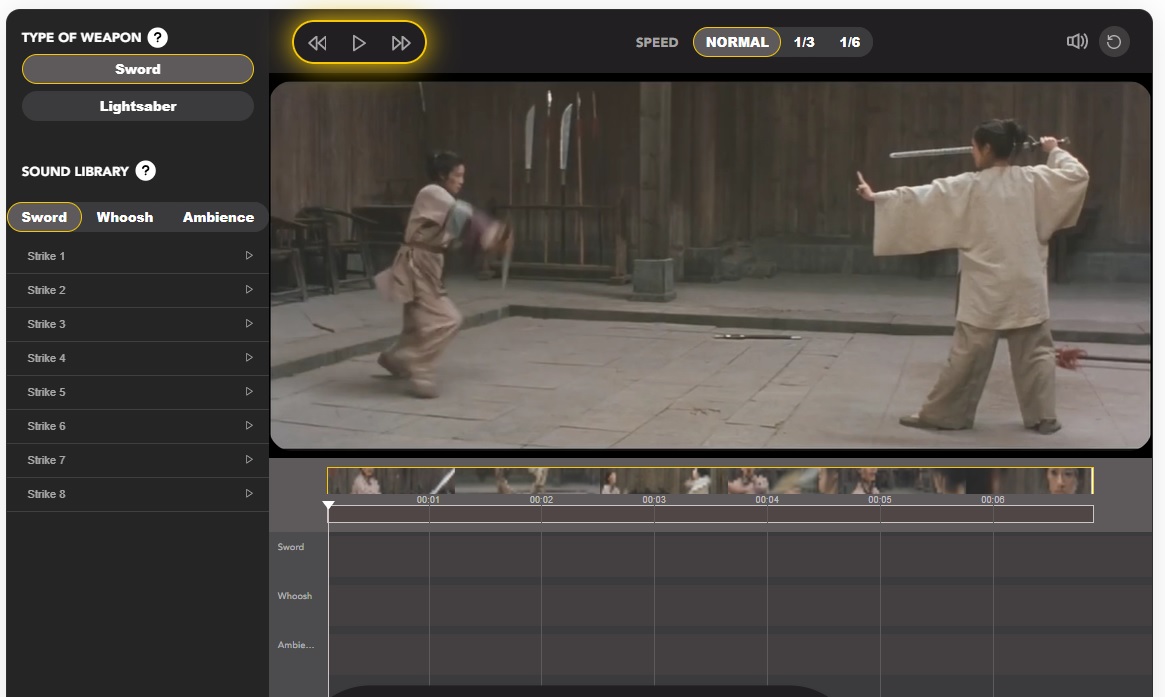The image size is (1165, 697).
Task: Click the reset icon in top right
Action: click(x=1114, y=41)
